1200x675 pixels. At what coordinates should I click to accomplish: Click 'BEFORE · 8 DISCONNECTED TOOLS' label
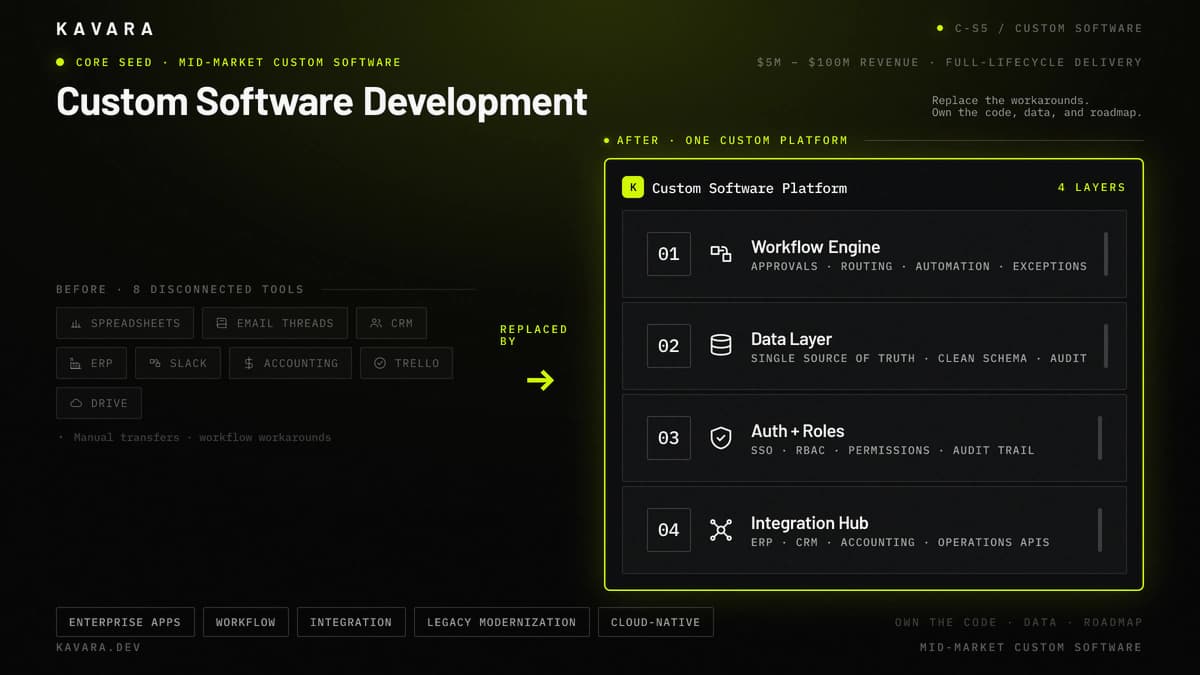coord(180,289)
